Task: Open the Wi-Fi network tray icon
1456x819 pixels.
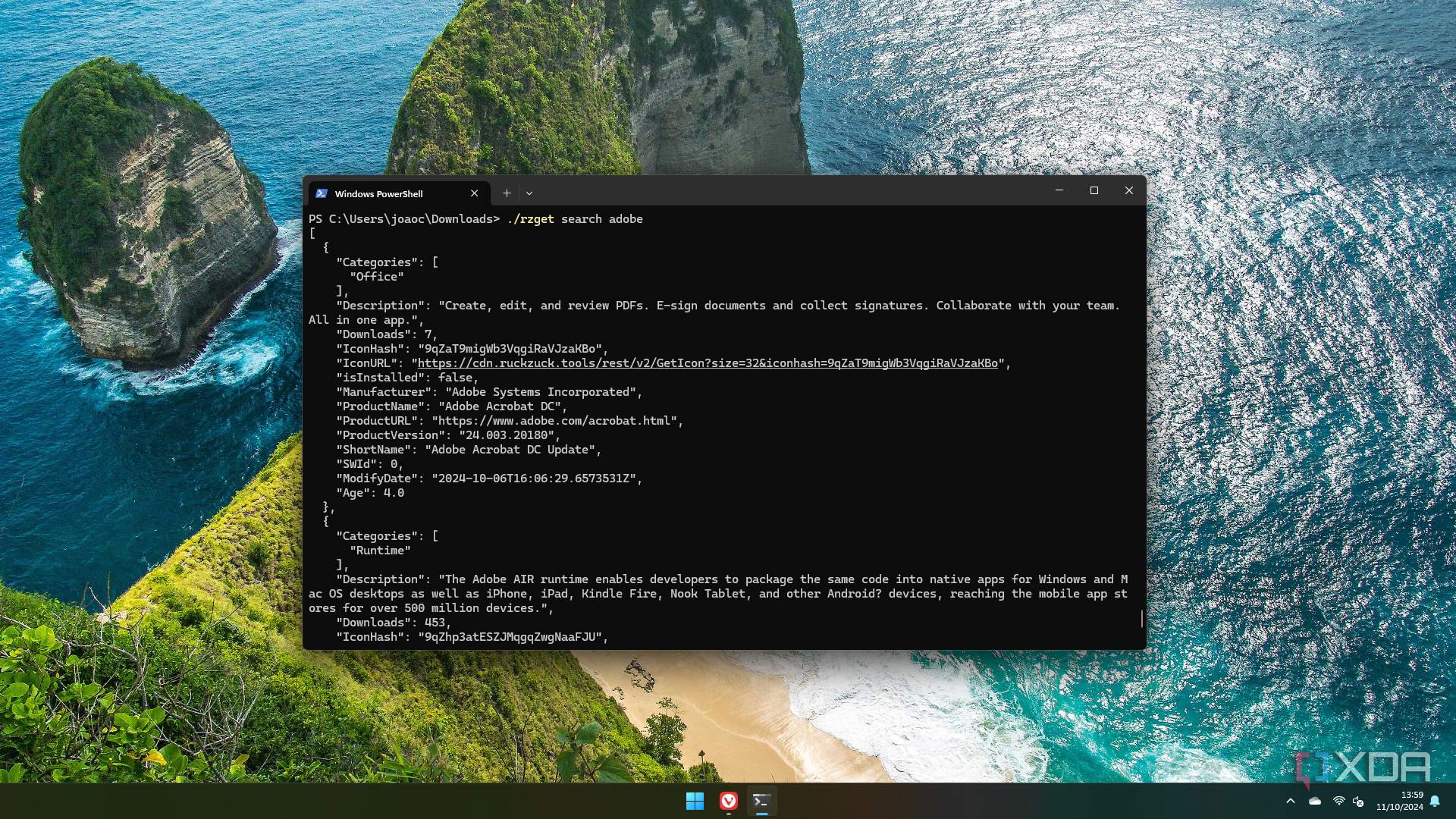Action: (x=1339, y=801)
